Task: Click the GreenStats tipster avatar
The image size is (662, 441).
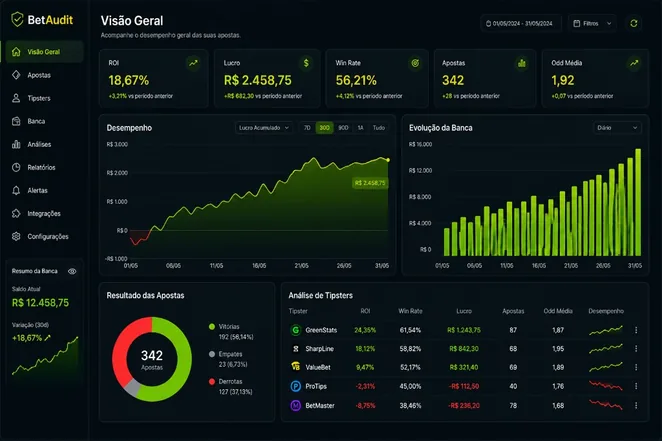Action: 296,330
